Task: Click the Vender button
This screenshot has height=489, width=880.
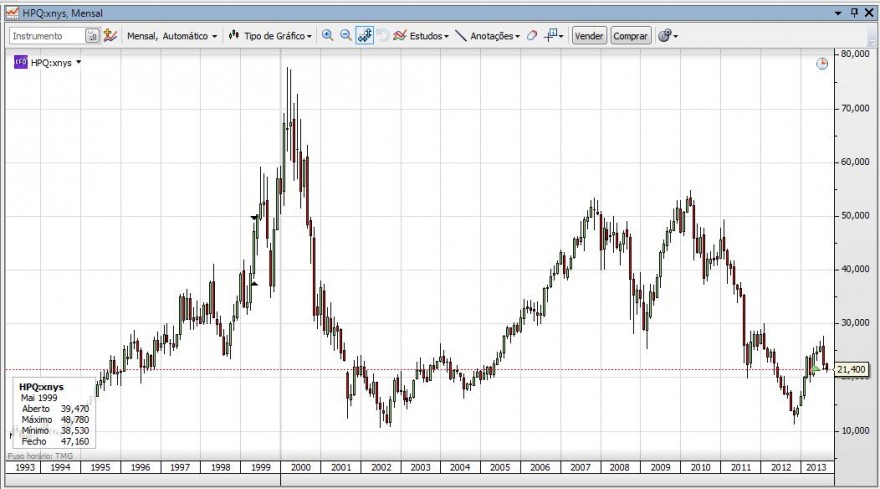Action: tap(589, 36)
